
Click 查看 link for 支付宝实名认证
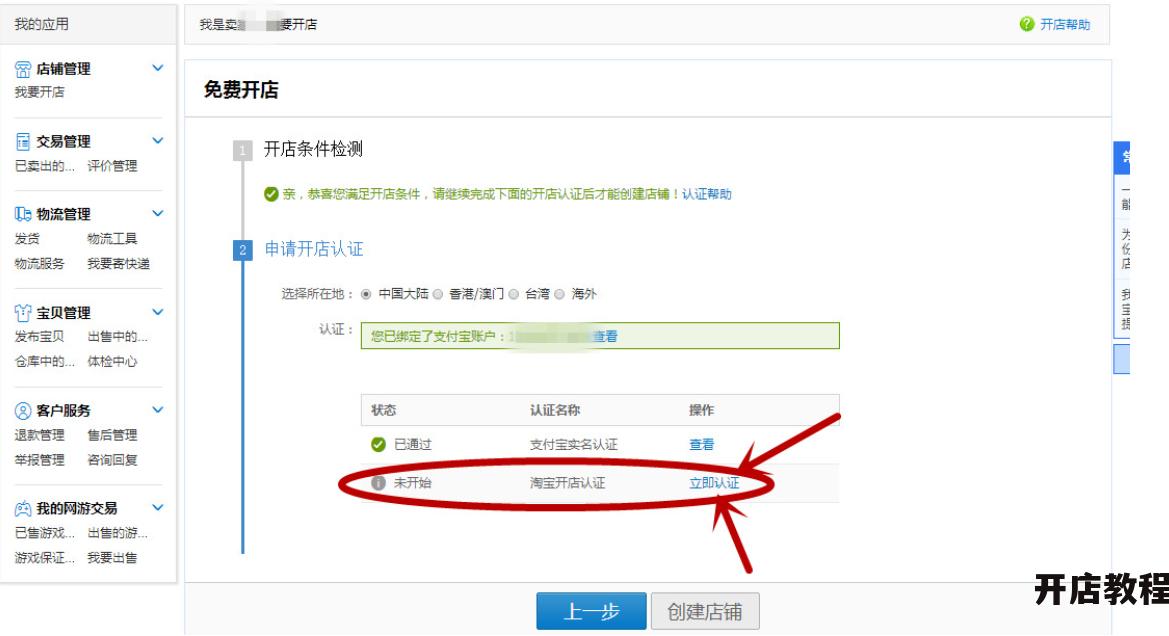(702, 444)
